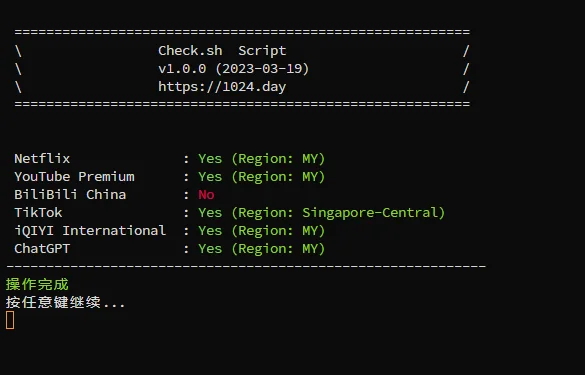585x375 pixels.
Task: Select the ChatGPT label
Action: click(x=42, y=249)
